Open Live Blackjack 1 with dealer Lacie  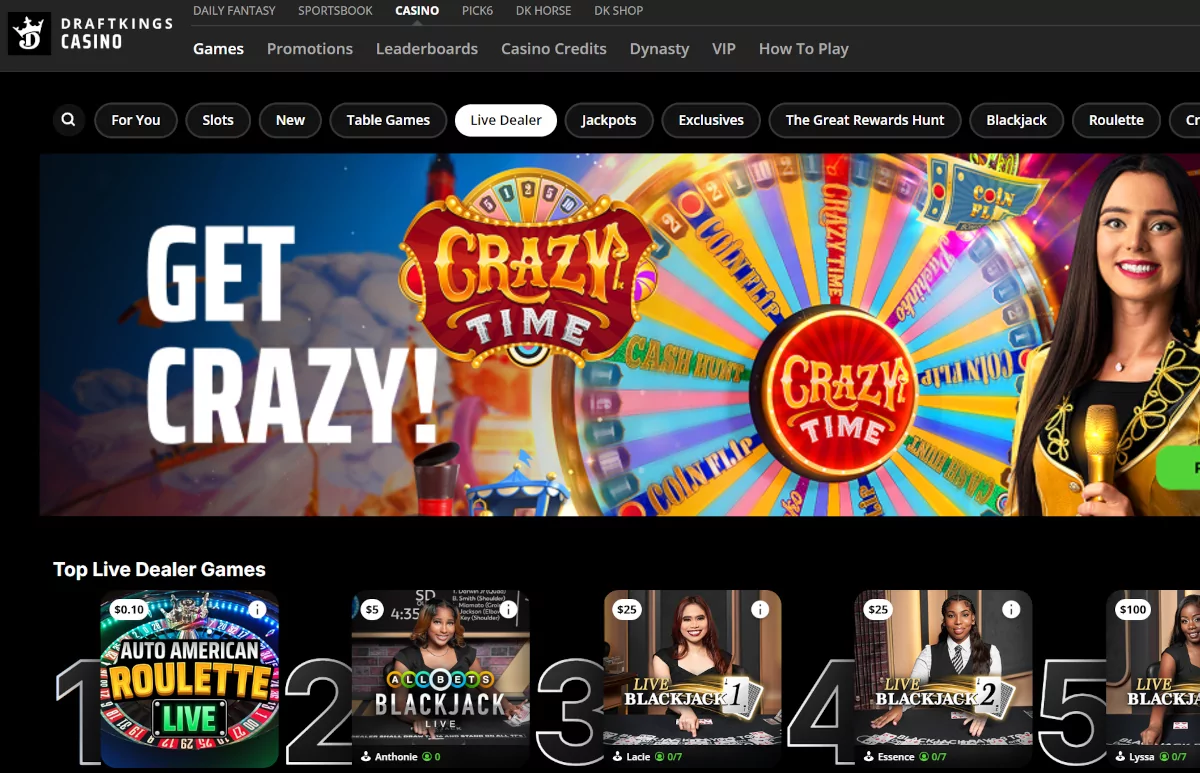click(692, 679)
